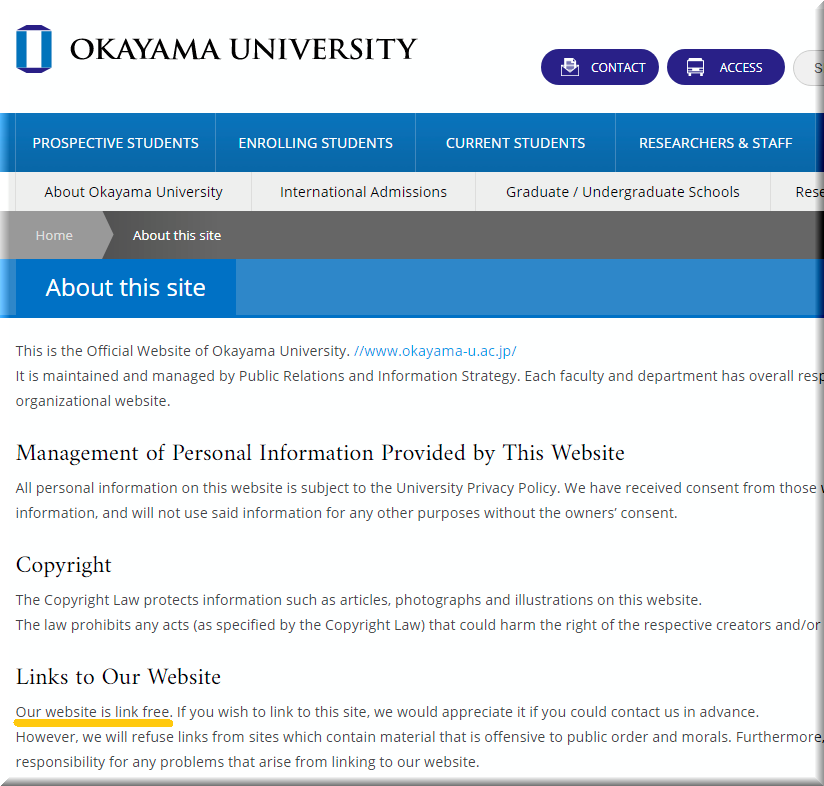This screenshot has height=786, width=824.
Task: Open the Enrolling Students menu
Action: [x=315, y=143]
